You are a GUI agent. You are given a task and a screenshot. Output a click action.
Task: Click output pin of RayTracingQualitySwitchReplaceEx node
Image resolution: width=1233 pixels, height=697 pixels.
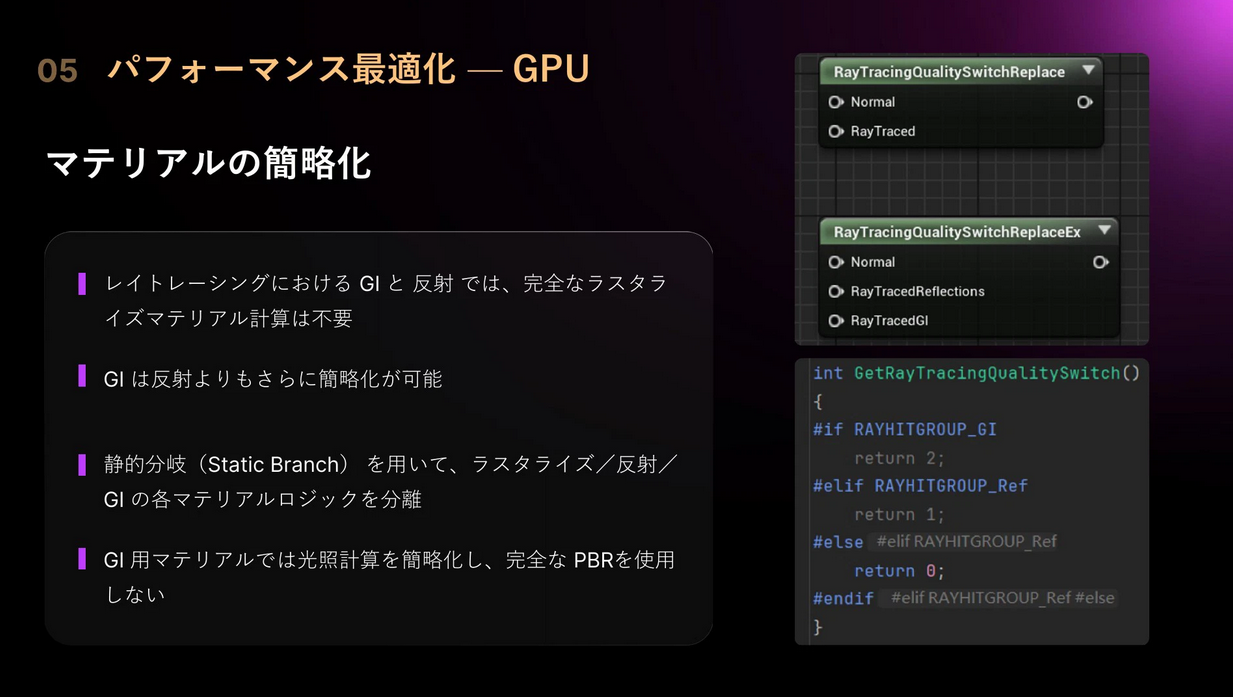1100,262
